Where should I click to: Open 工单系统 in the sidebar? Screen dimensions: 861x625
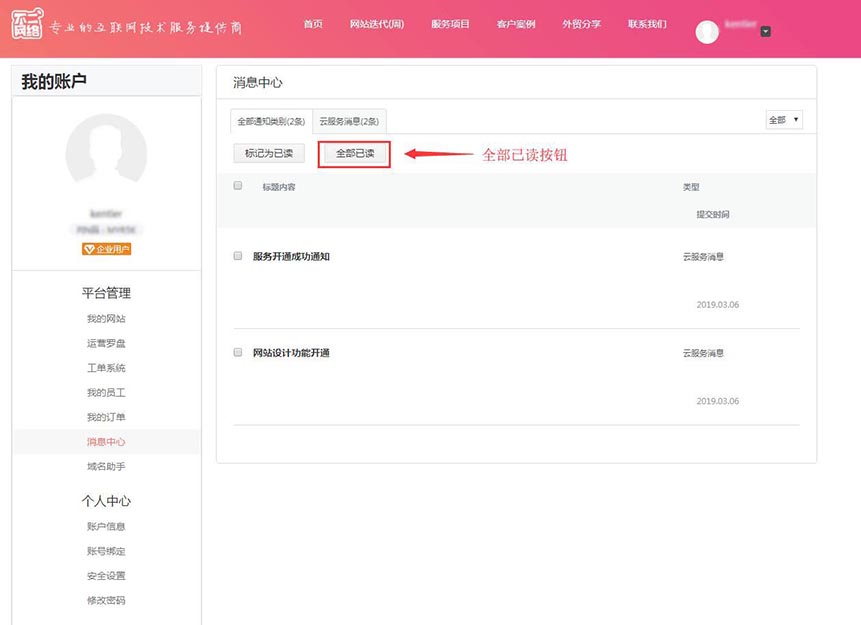tap(106, 368)
